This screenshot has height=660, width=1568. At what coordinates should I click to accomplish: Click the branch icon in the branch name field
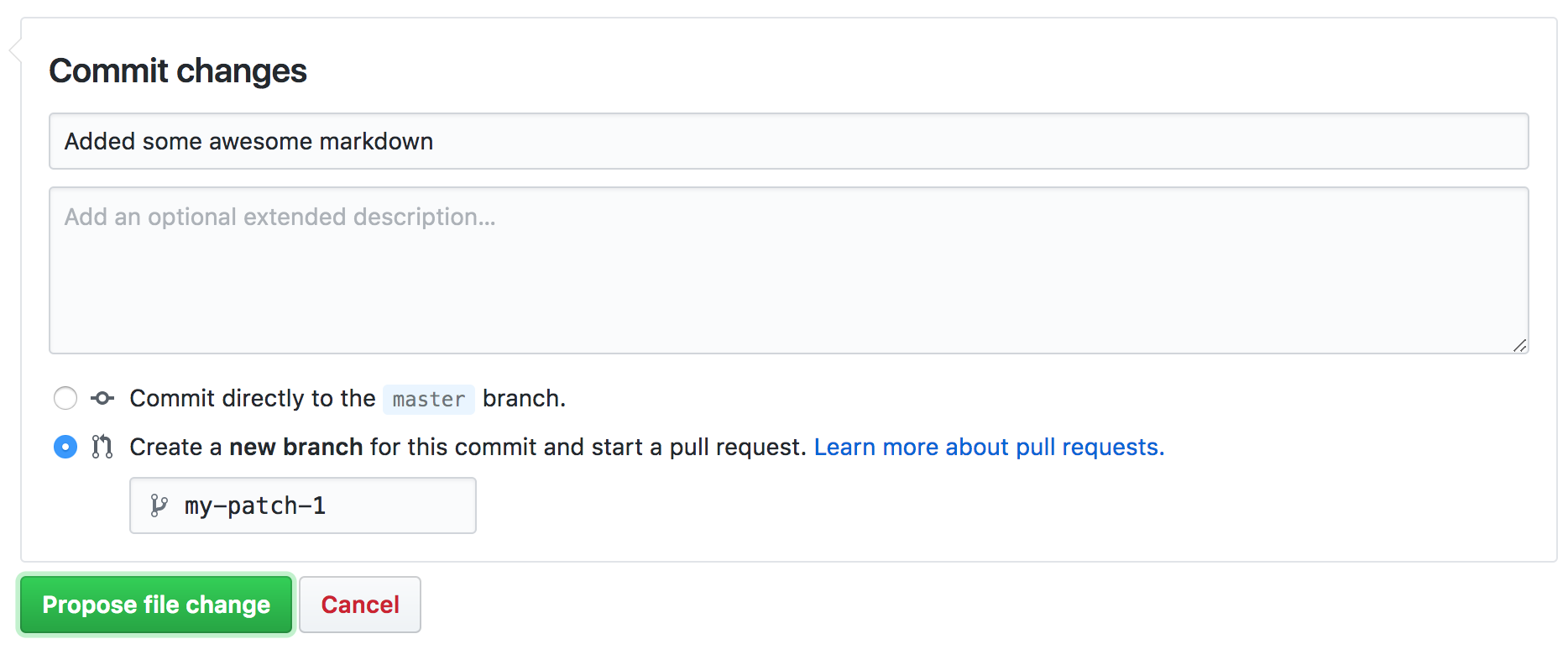coord(159,505)
